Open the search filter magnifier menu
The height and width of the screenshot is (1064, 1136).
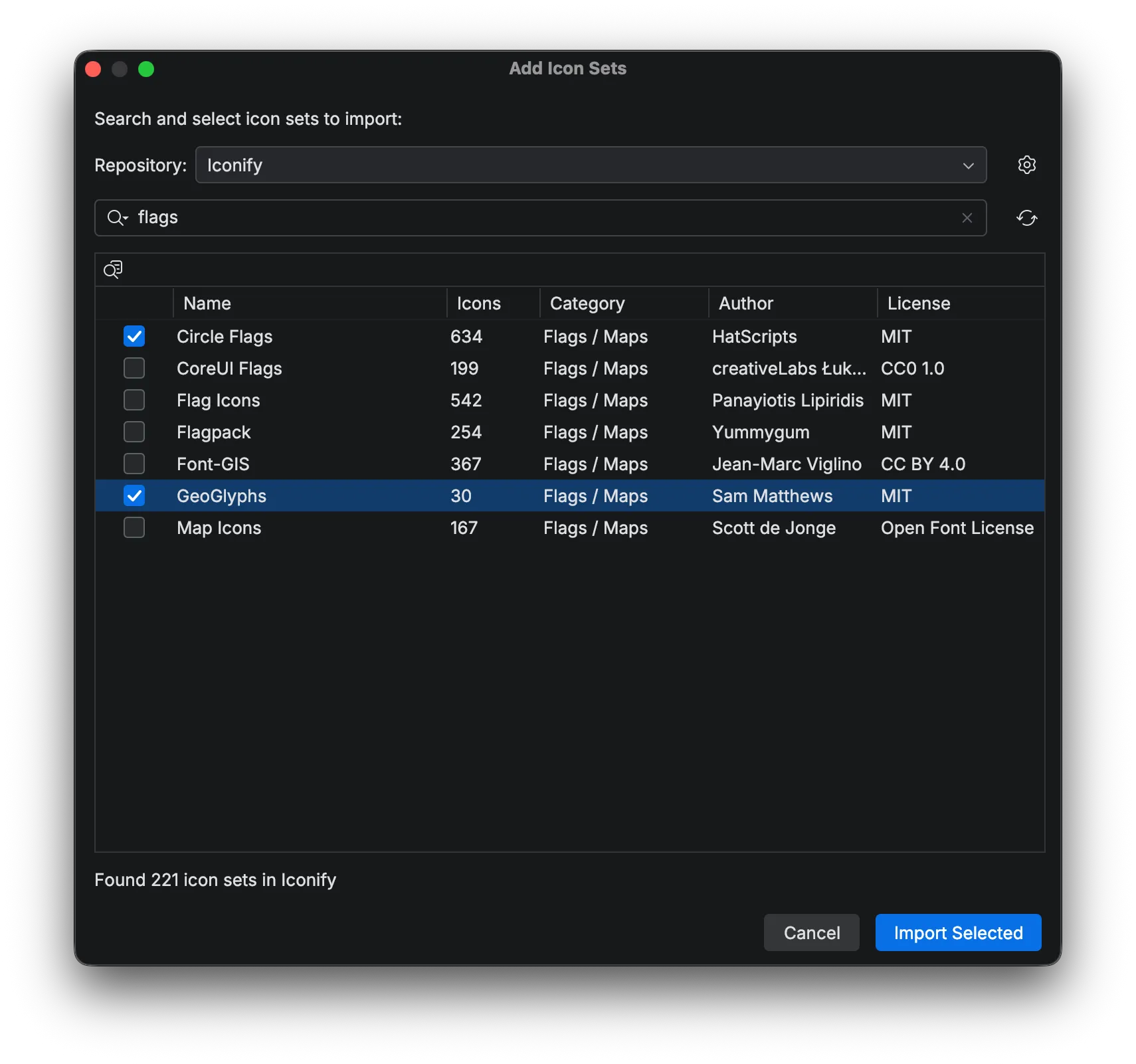(x=117, y=218)
